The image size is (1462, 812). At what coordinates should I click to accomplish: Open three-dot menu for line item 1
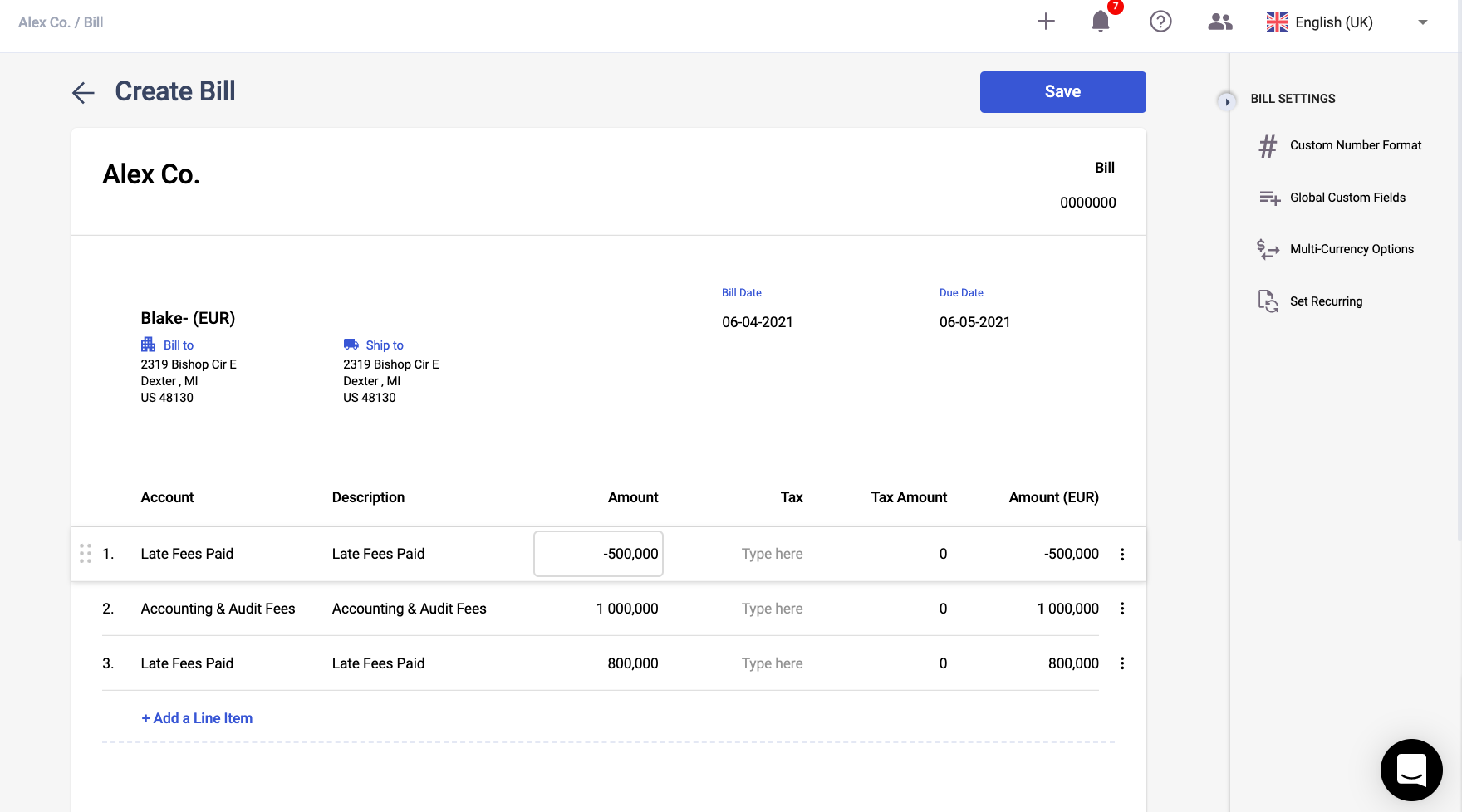1122,555
